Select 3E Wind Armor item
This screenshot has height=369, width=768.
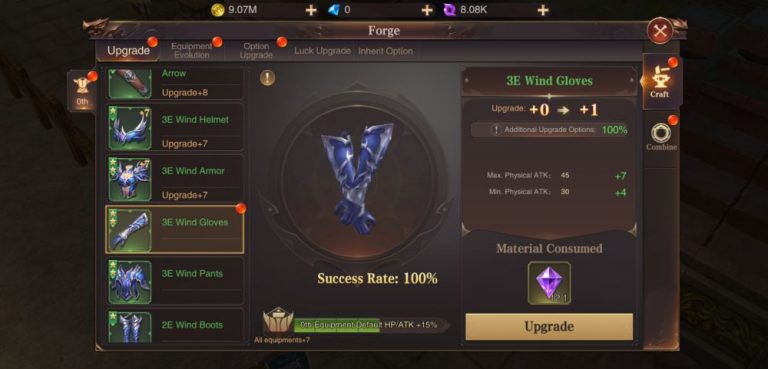[175, 178]
